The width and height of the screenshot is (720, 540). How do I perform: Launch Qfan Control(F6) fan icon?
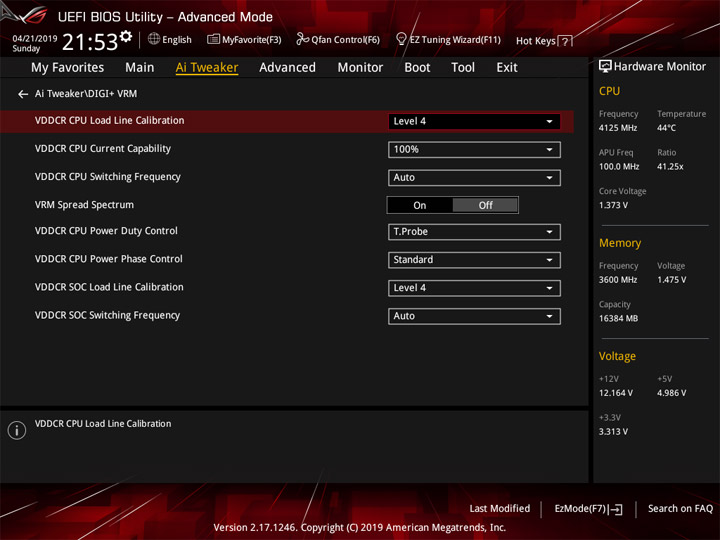(302, 39)
